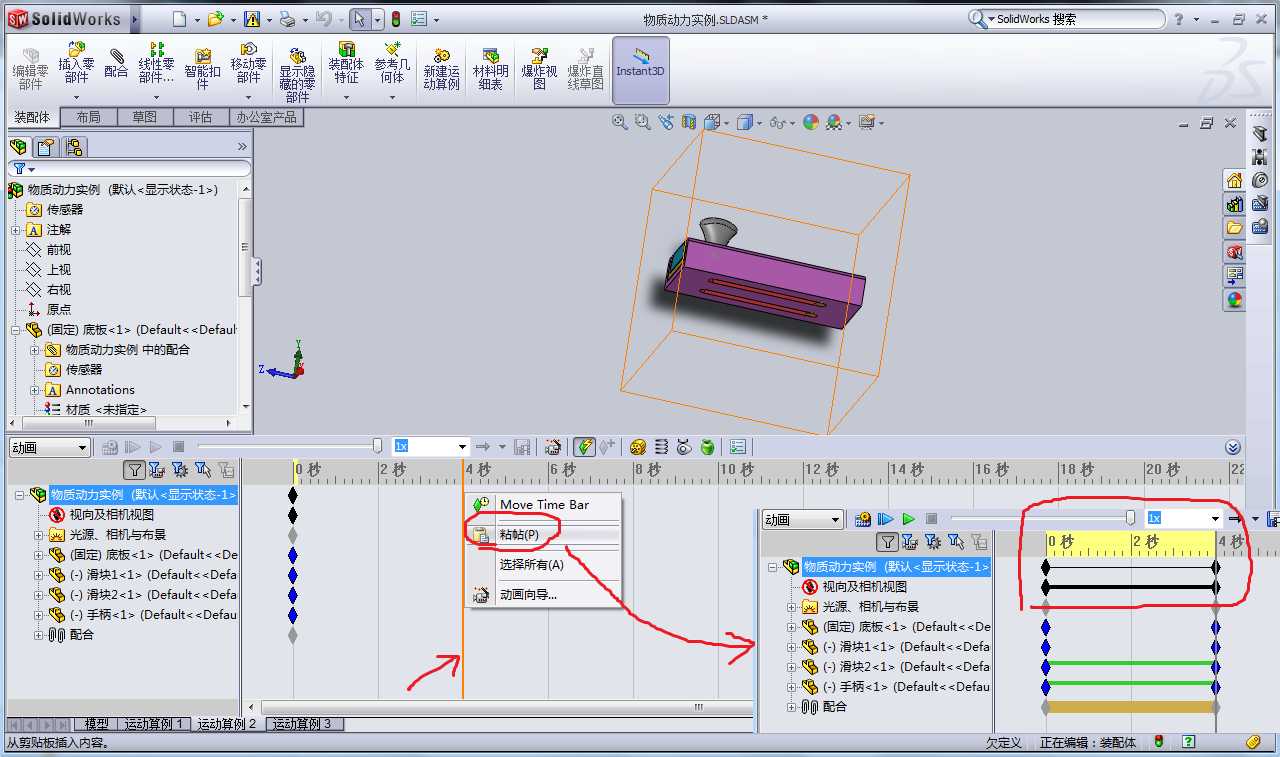Screen dimensions: 1280x757
Task: Activate the Zoom to Area tool
Action: [643, 122]
